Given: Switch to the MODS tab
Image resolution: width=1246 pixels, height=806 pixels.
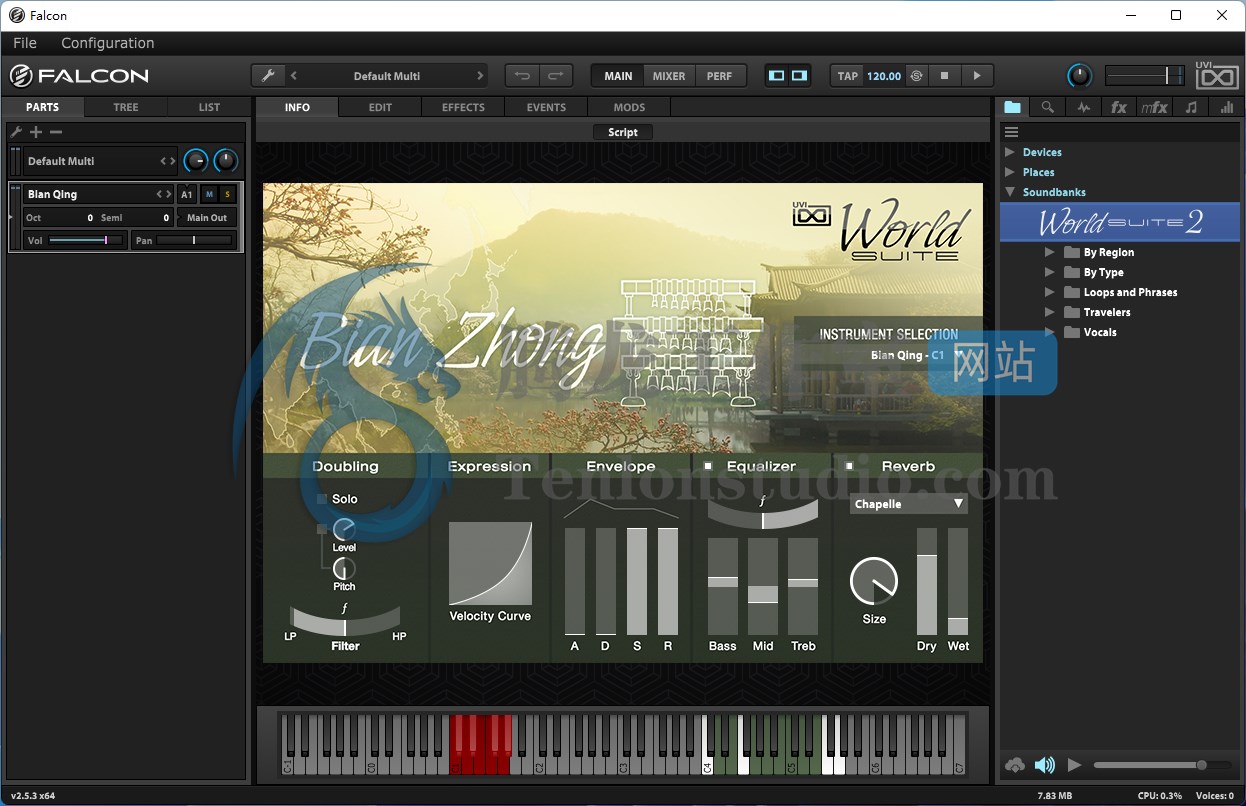Looking at the screenshot, I should 629,107.
